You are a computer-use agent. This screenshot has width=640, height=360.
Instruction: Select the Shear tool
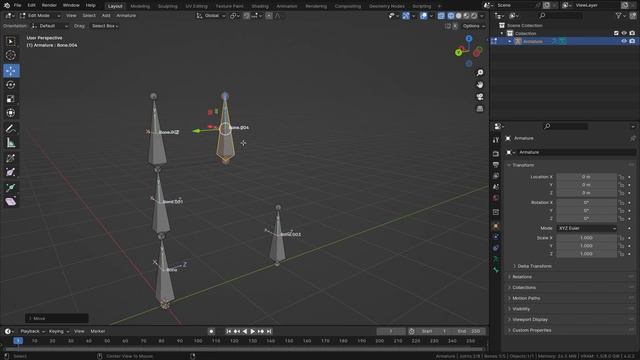(x=11, y=202)
